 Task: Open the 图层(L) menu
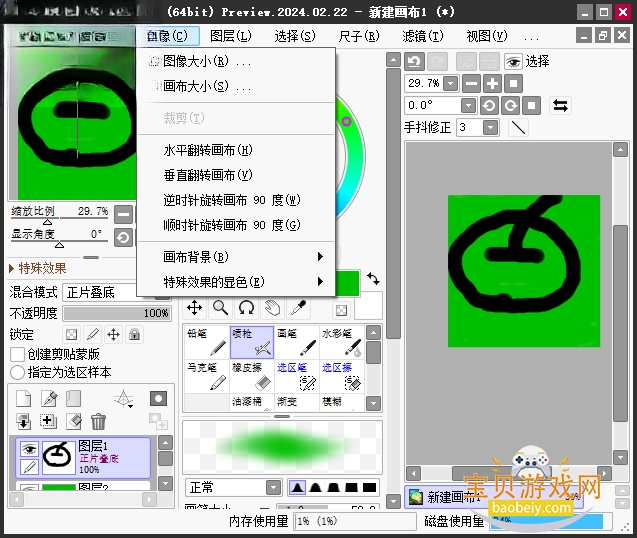click(231, 36)
